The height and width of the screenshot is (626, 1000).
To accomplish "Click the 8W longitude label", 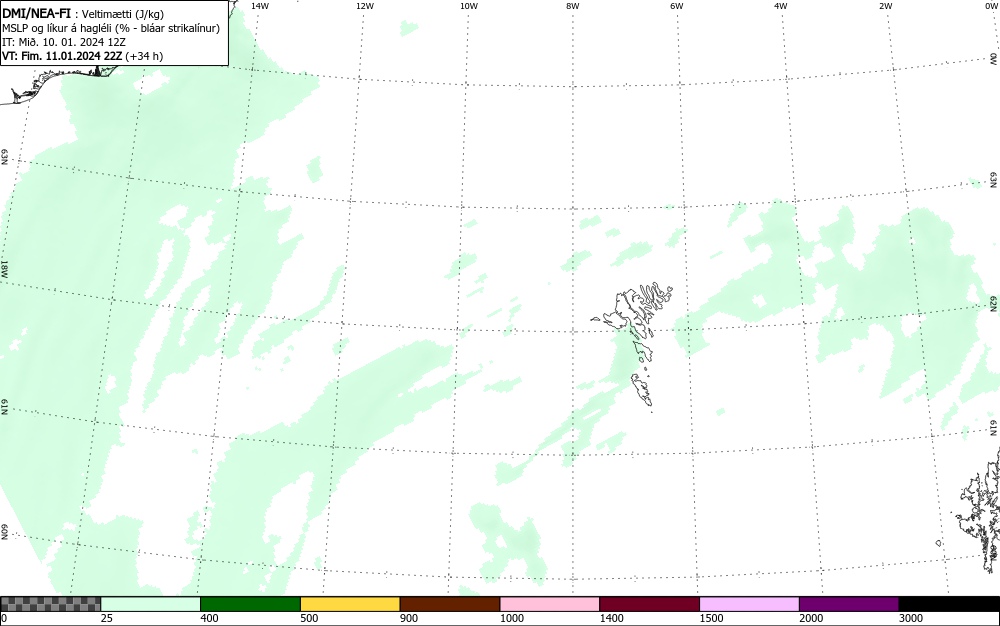I will coord(573,6).
